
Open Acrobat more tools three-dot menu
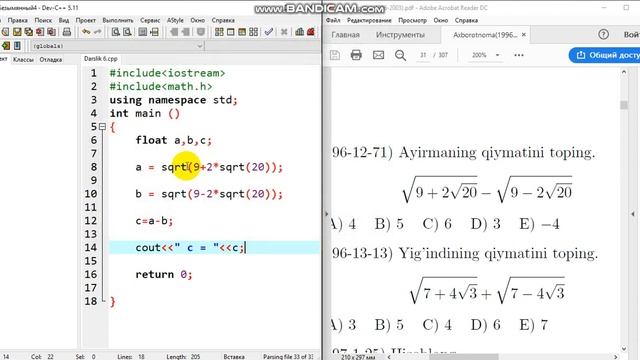519,55
